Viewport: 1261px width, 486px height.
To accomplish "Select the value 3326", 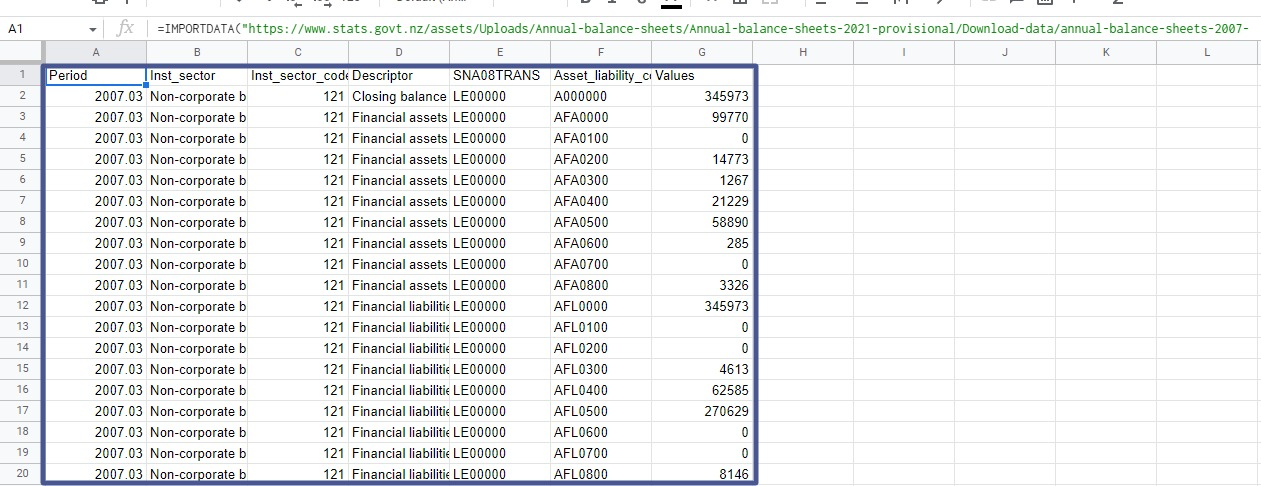I will tap(702, 285).
